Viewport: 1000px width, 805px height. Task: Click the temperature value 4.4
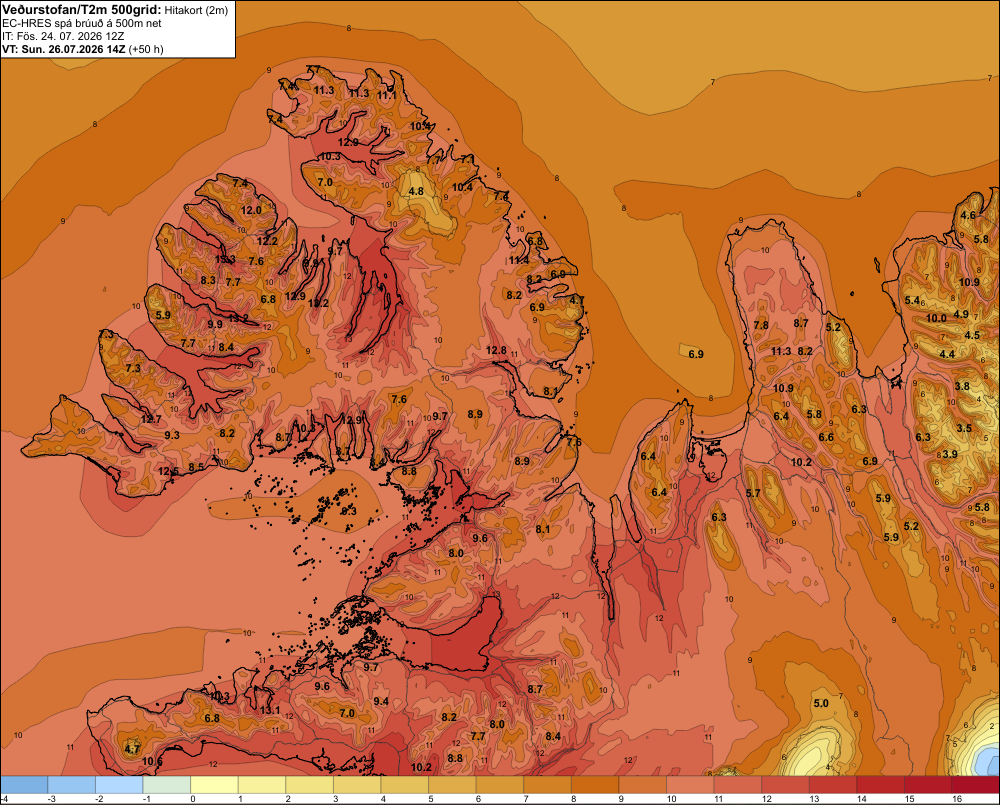point(947,354)
